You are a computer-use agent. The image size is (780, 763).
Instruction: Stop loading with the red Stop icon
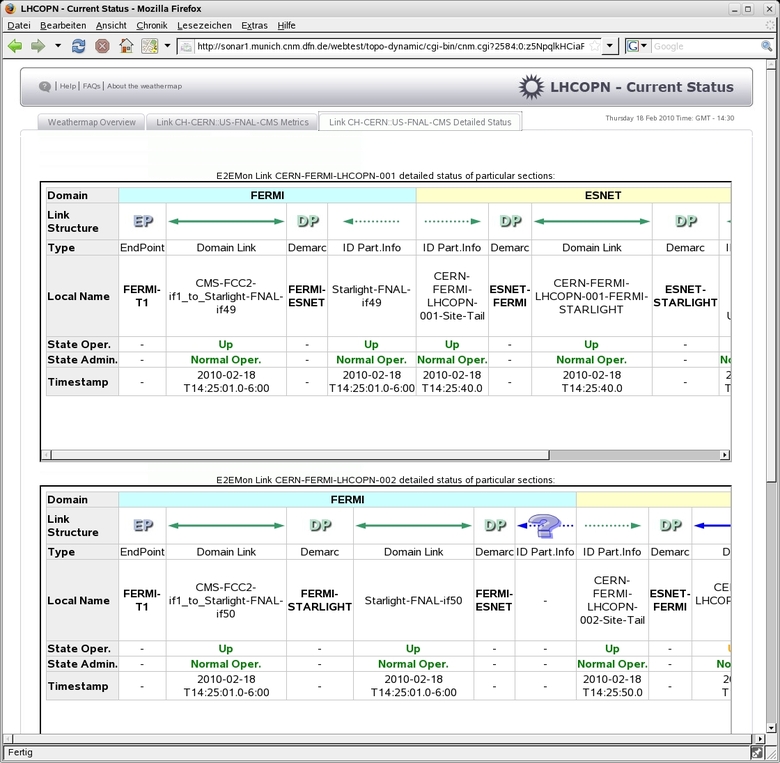coord(102,46)
